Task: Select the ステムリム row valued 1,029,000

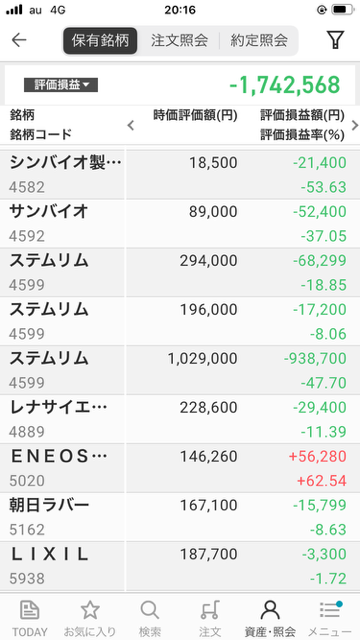Action: pos(180,370)
